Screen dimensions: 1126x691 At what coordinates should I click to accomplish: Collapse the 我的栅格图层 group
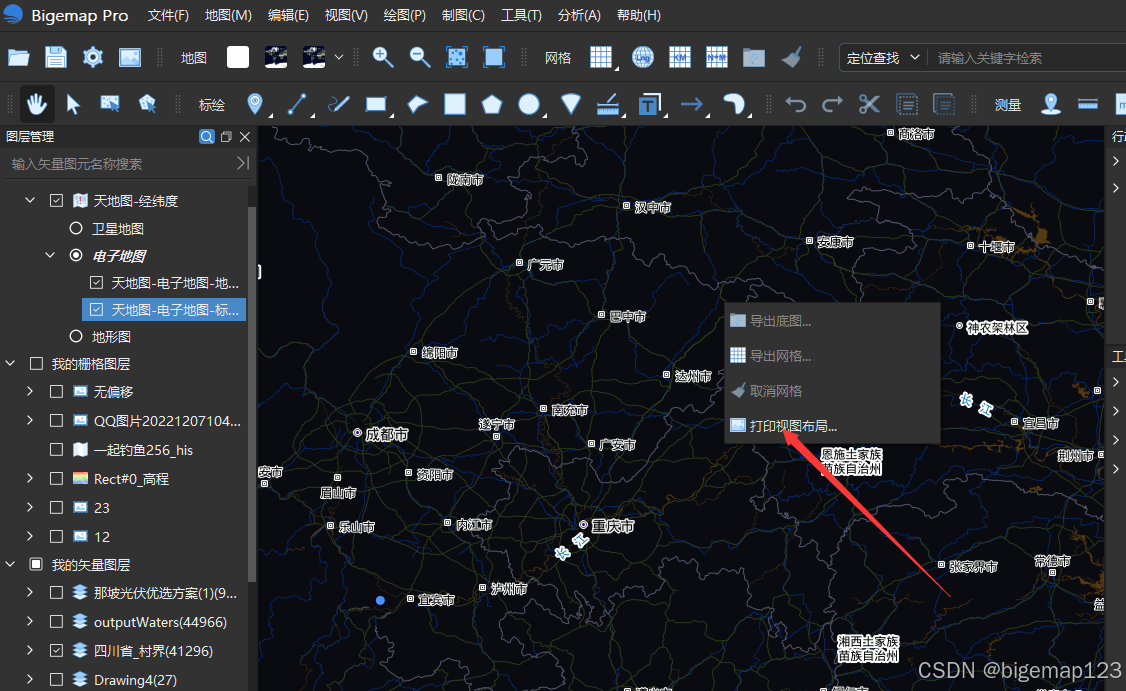[10, 363]
